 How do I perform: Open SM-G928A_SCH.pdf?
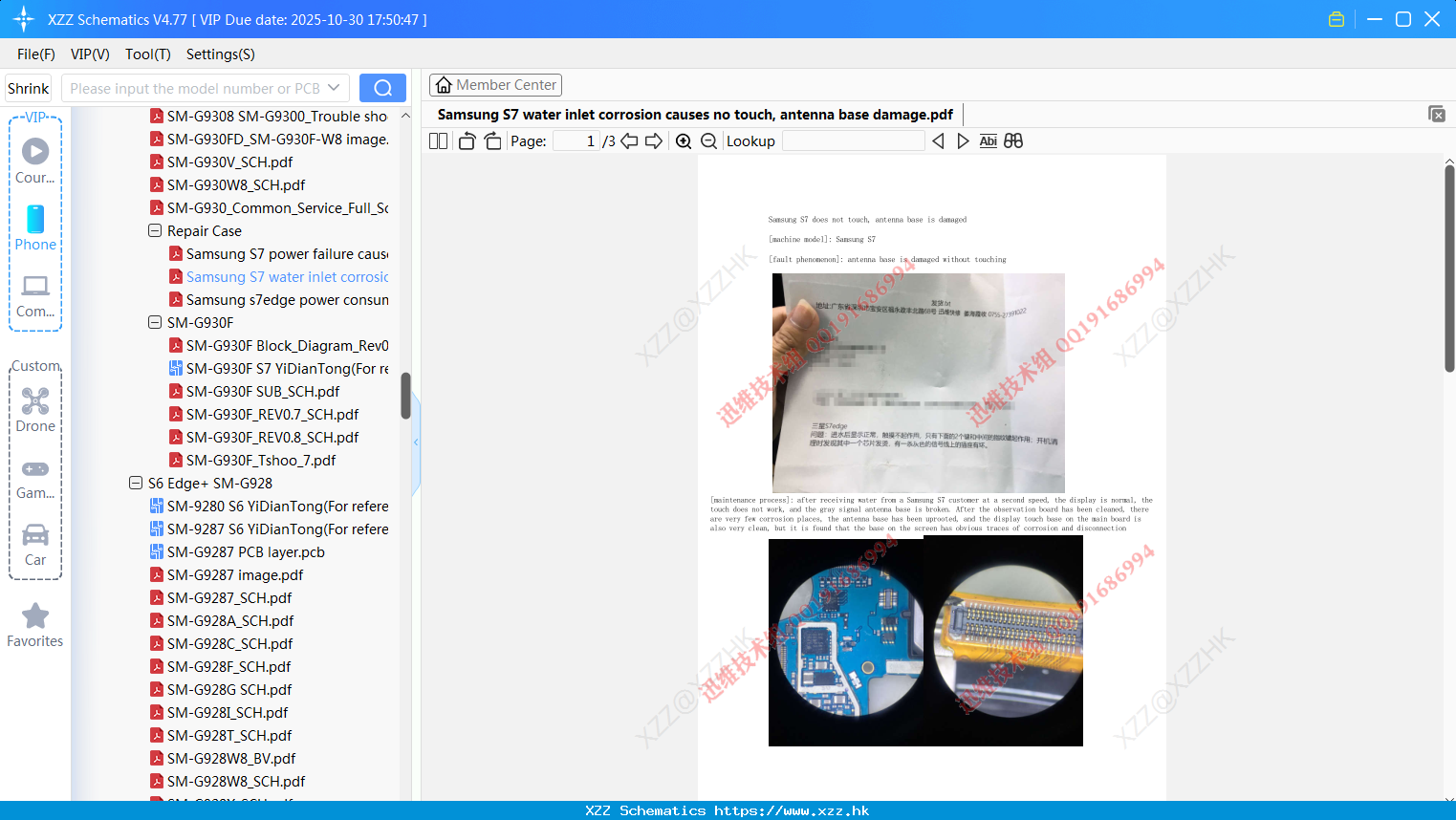pos(222,620)
